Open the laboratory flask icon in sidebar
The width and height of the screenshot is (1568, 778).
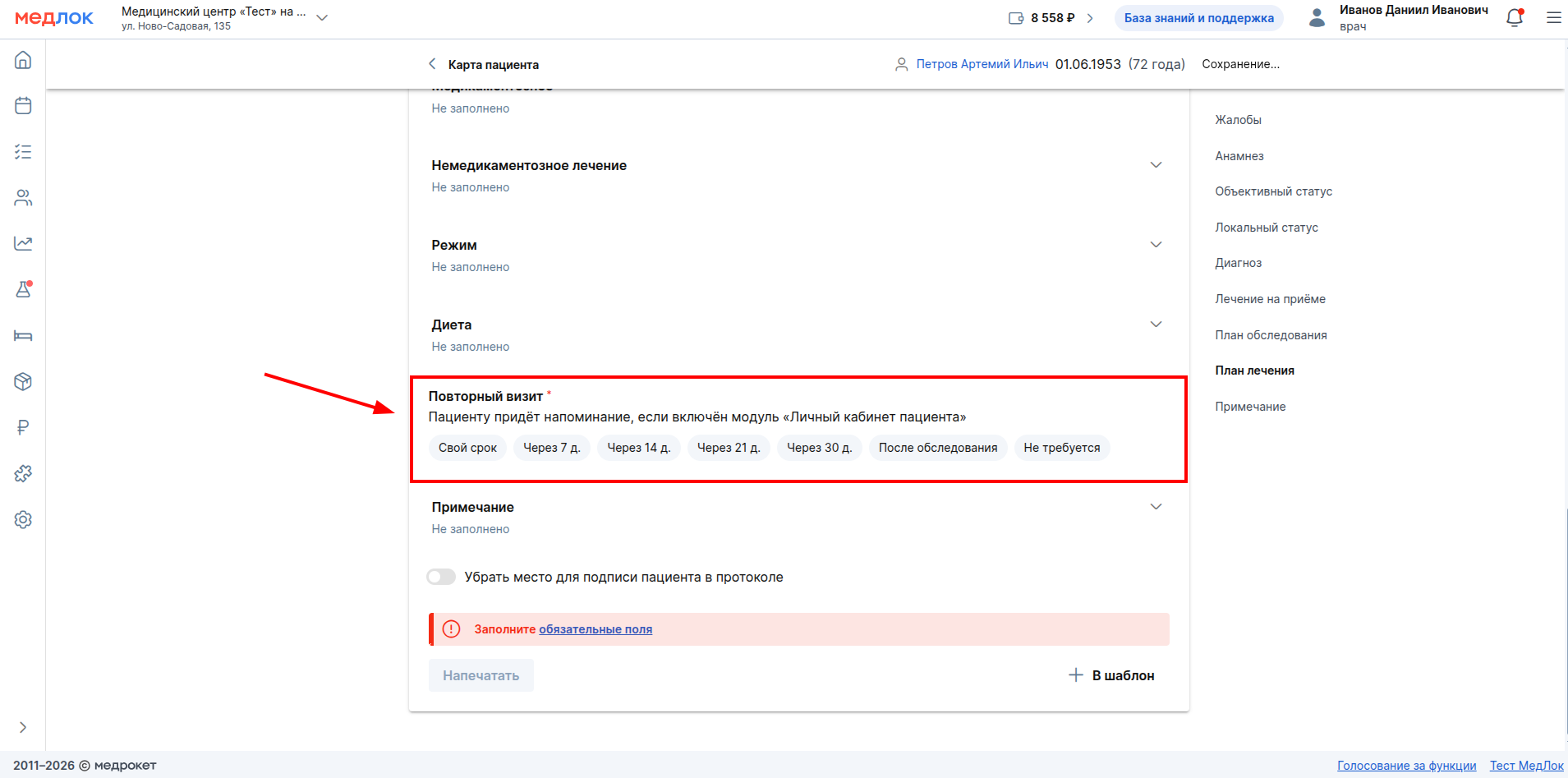[x=23, y=289]
